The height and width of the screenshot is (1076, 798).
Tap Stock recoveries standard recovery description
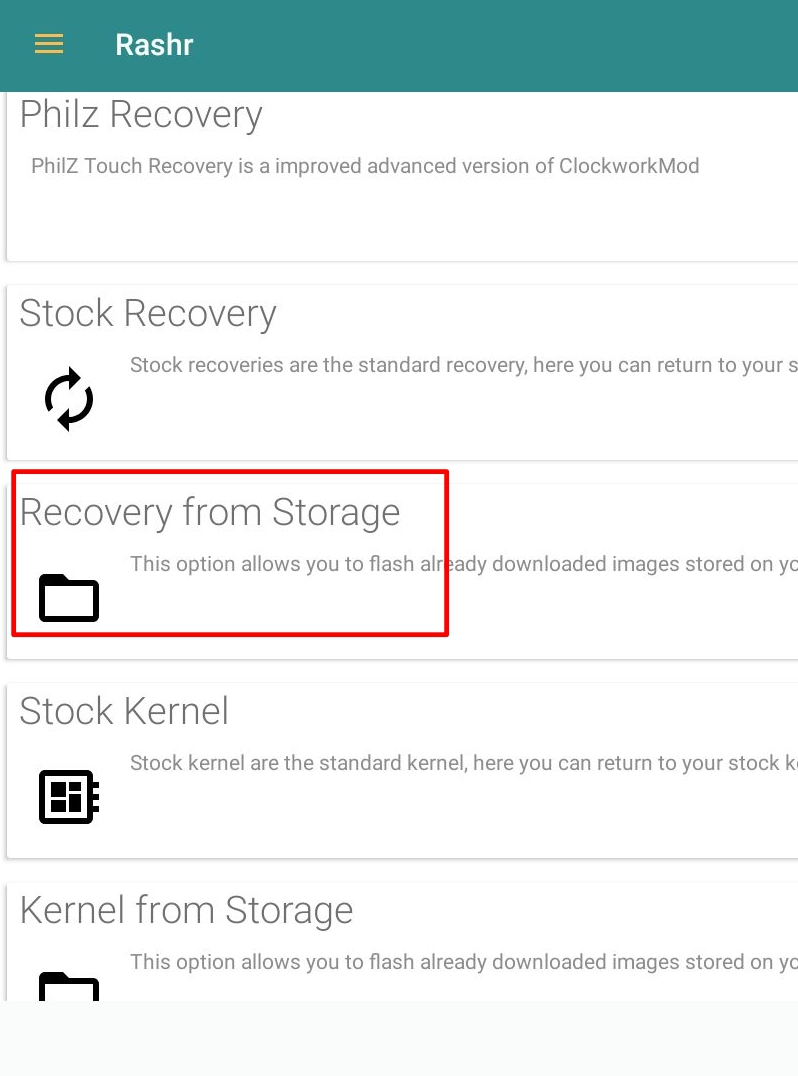[x=464, y=365]
